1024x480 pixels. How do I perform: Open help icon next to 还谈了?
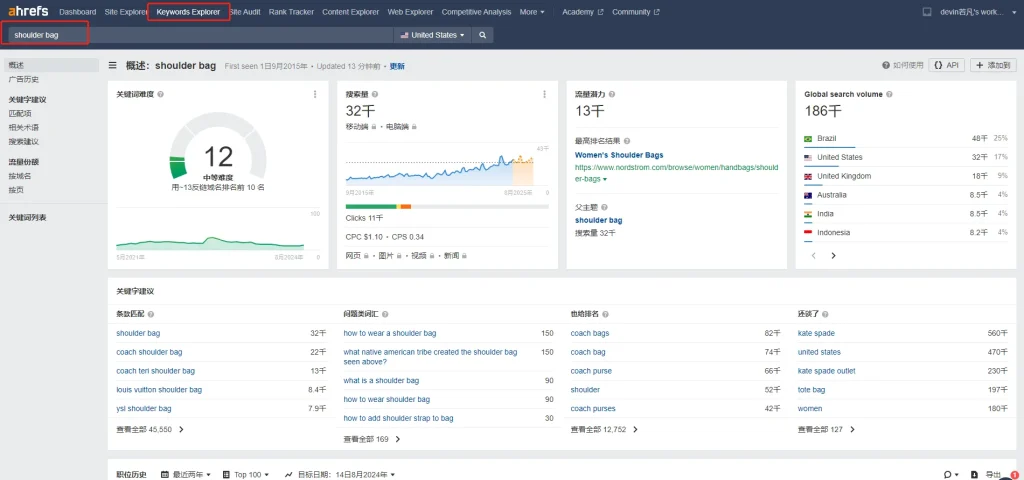pyautogui.click(x=825, y=314)
